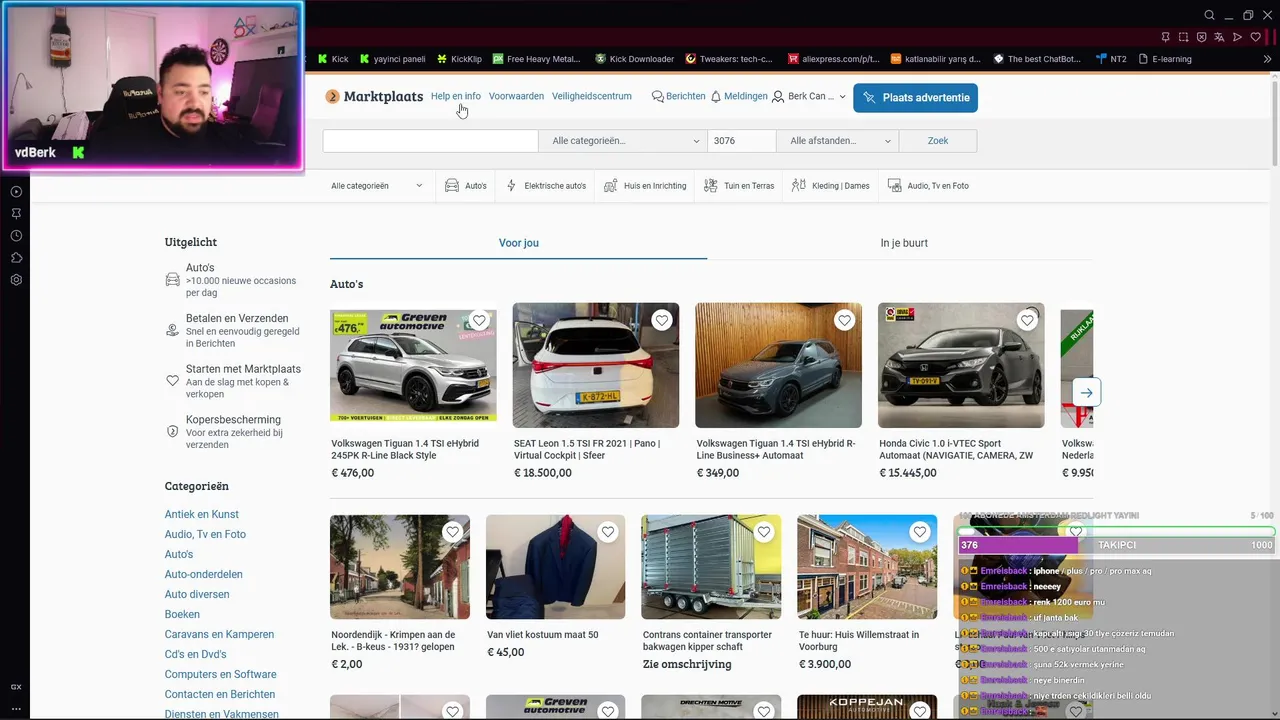Favorite the Huis Willemstraat listing heart
The image size is (1280, 720).
920,533
